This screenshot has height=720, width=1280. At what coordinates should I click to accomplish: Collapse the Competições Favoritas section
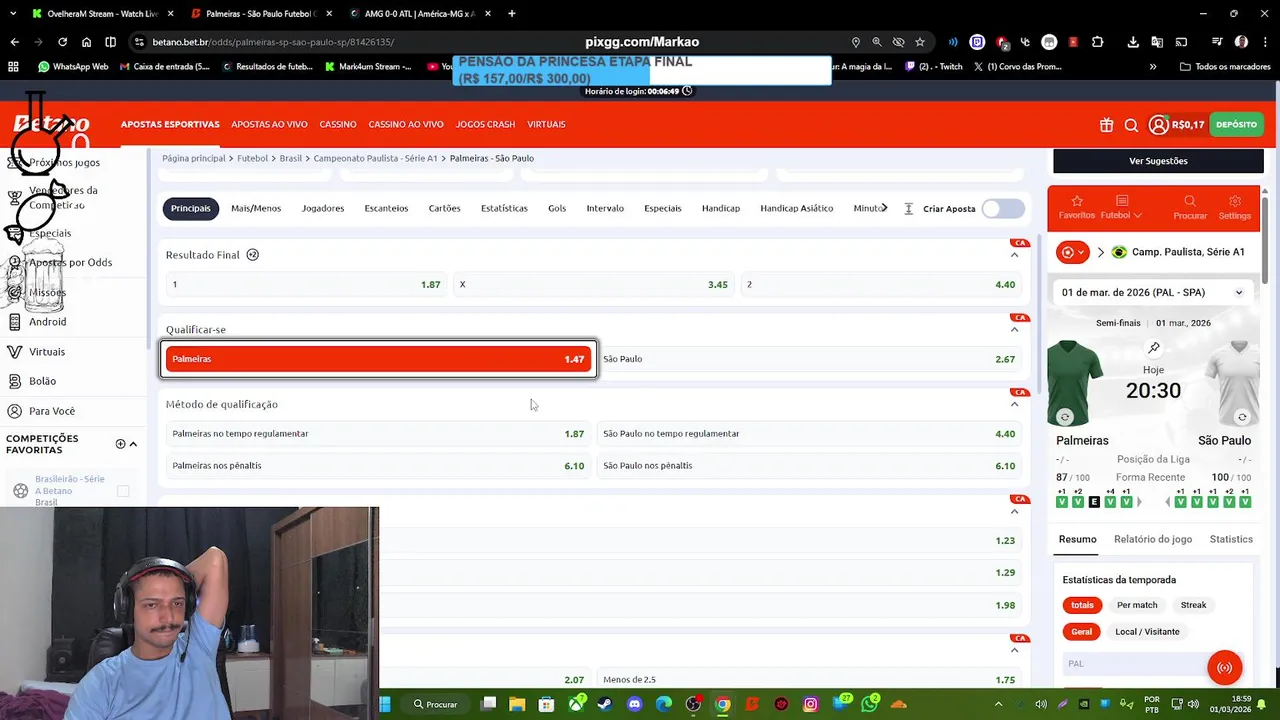point(133,444)
